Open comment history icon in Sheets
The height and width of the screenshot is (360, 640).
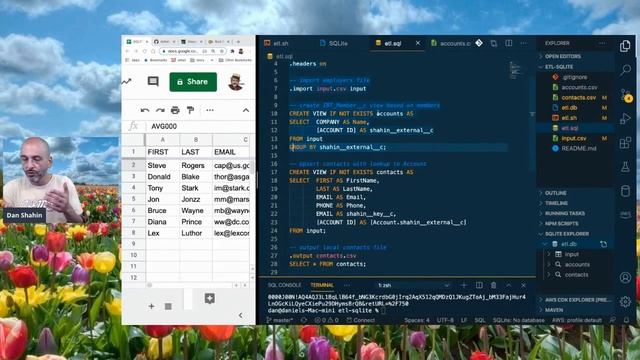tap(153, 81)
